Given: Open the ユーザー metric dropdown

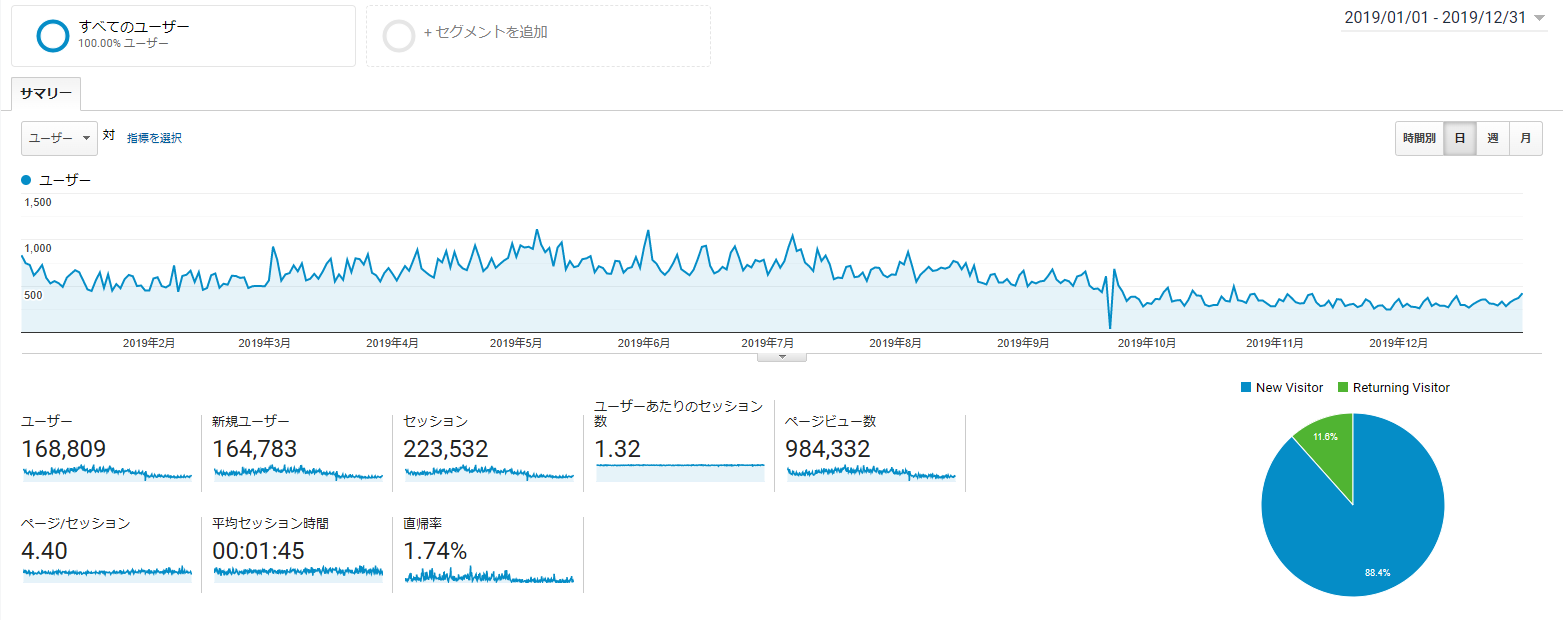Looking at the screenshot, I should [x=59, y=139].
